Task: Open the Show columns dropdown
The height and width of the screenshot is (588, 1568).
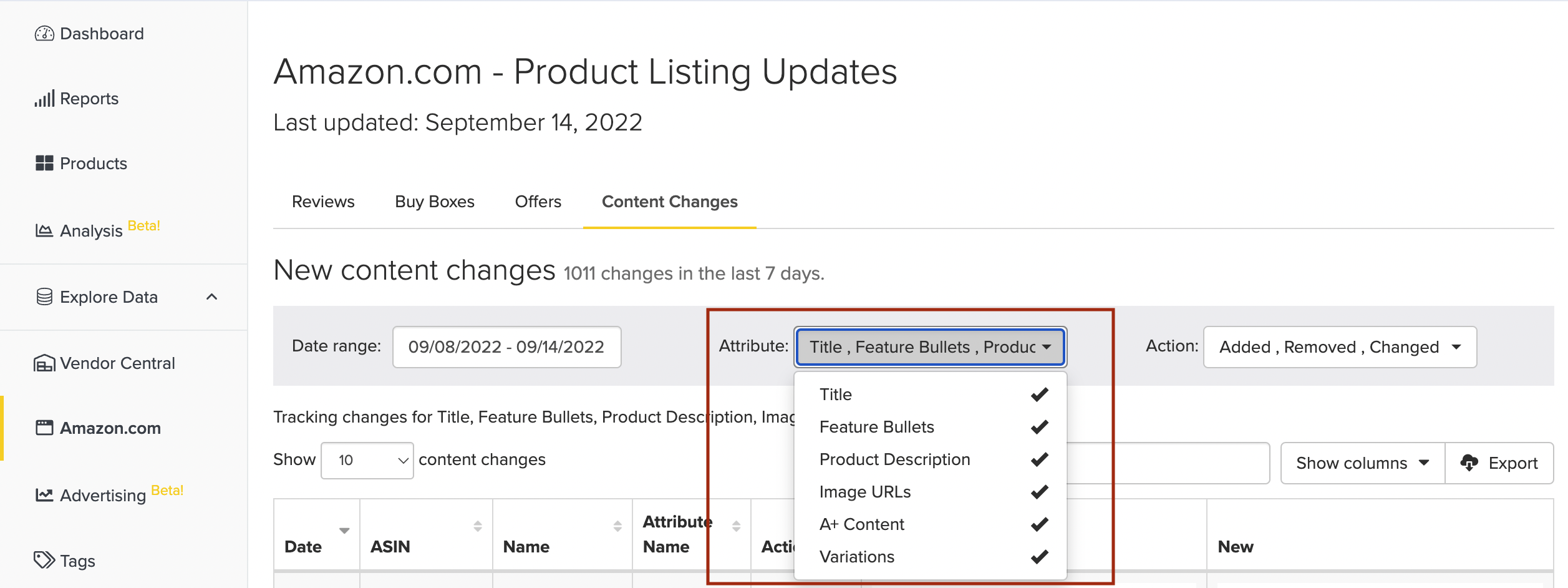Action: [x=1362, y=463]
